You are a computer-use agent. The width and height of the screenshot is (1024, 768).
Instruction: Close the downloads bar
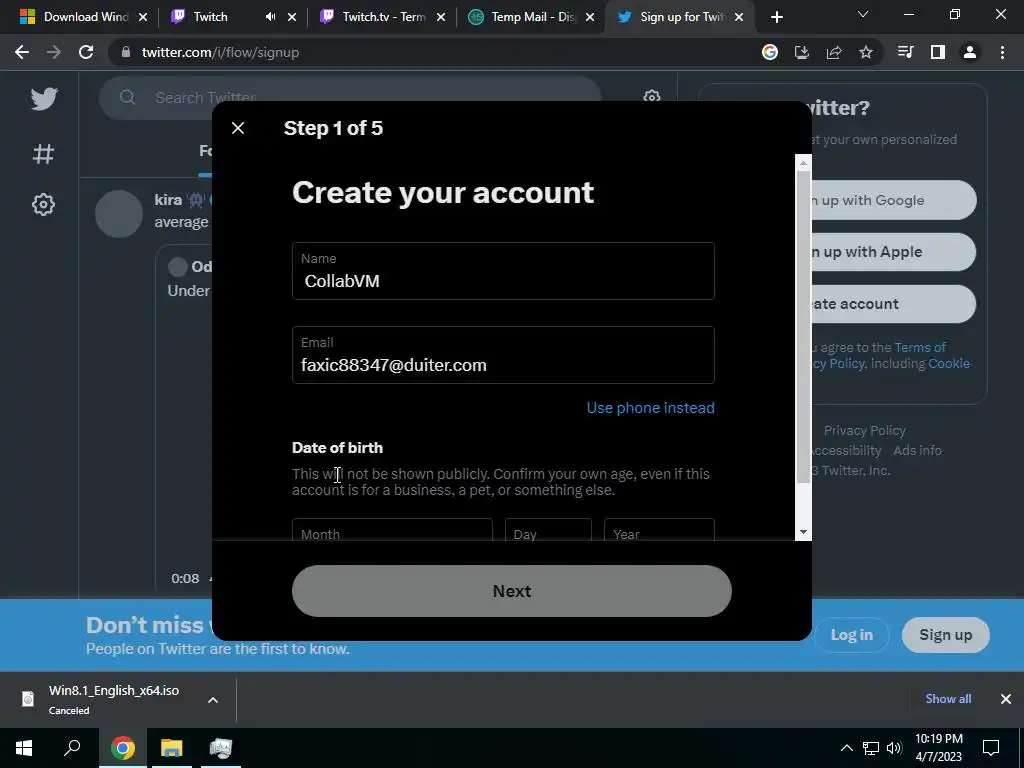coord(1006,699)
